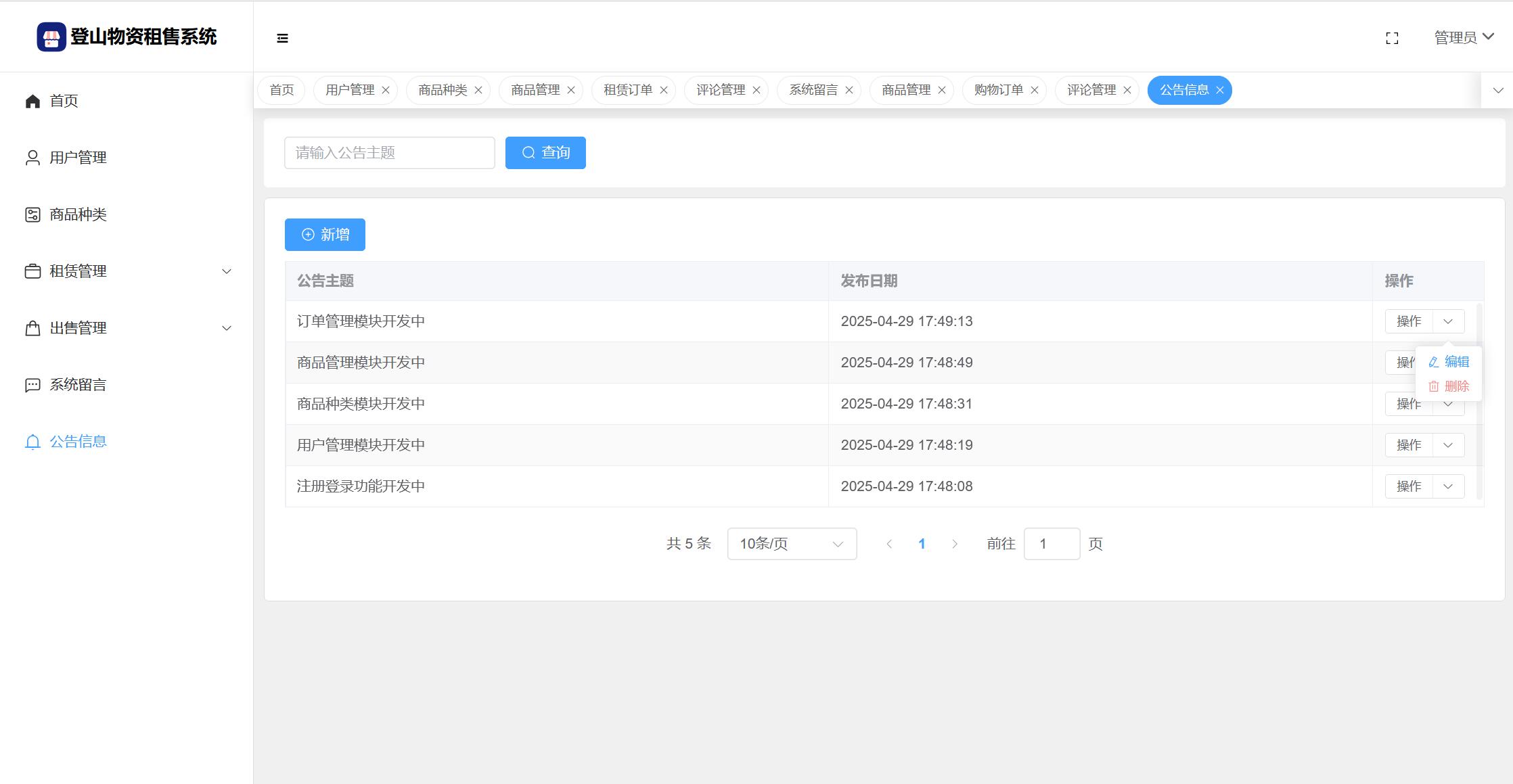Click the 系统留言 chat bubble icon
Screen dimensions: 1513x784
tap(32, 386)
